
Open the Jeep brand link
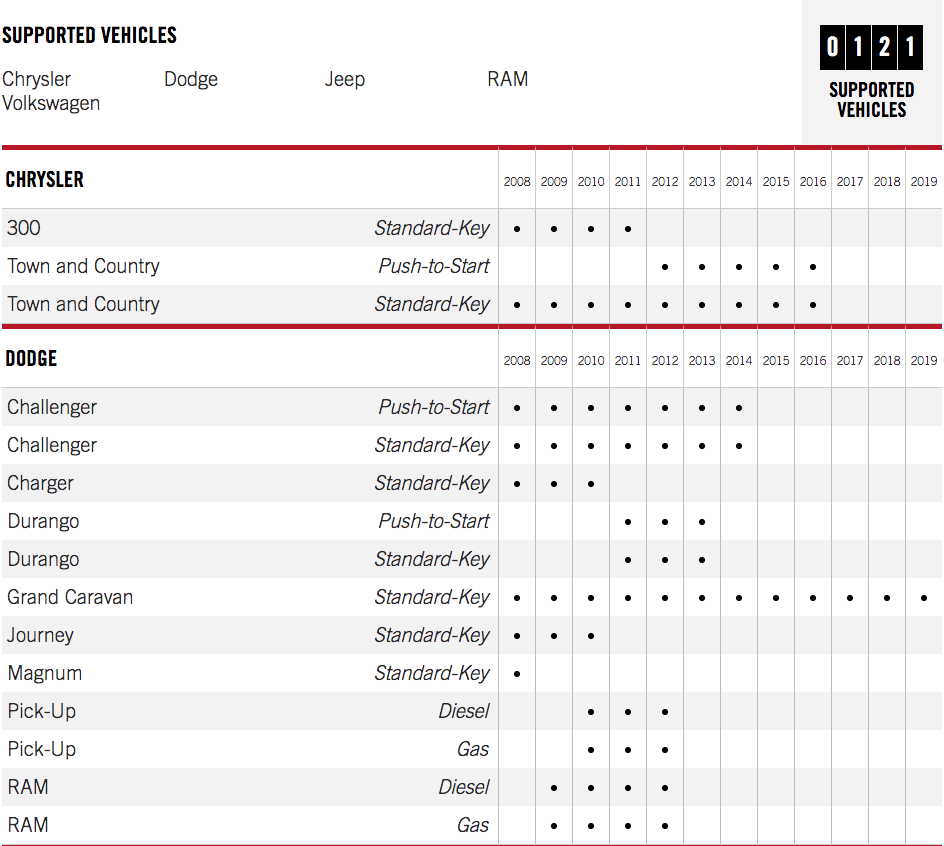(x=345, y=79)
